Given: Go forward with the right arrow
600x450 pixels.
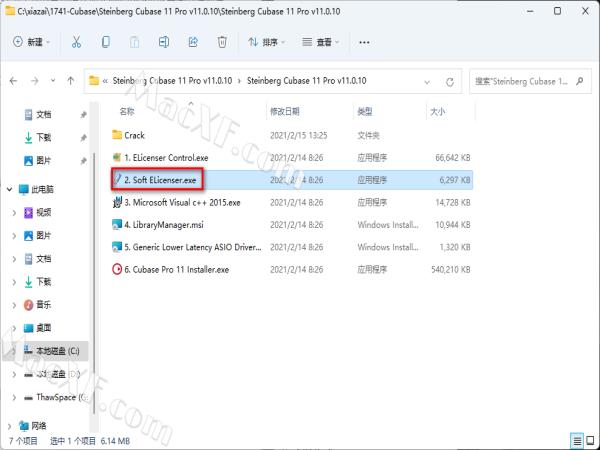Looking at the screenshot, I should 35,81.
